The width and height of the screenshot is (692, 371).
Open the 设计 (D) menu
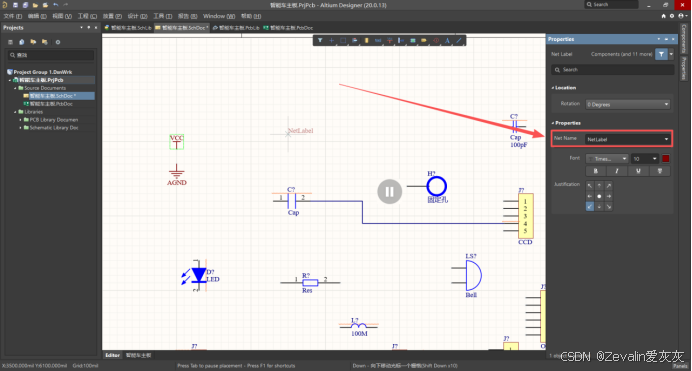pos(137,16)
